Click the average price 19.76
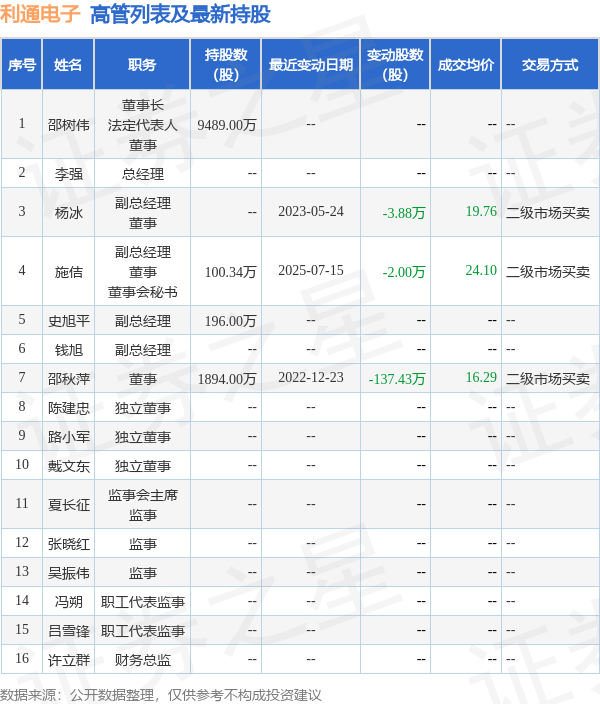The width and height of the screenshot is (600, 704). point(481,211)
